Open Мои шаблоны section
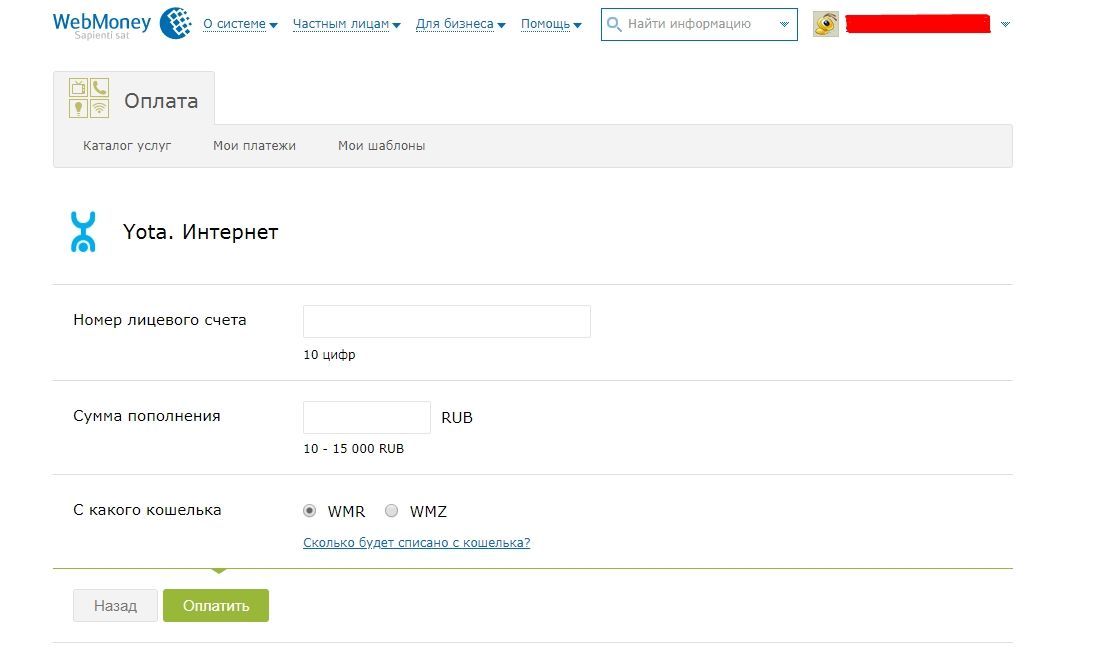Image resolution: width=1108 pixels, height=650 pixels. [x=382, y=146]
